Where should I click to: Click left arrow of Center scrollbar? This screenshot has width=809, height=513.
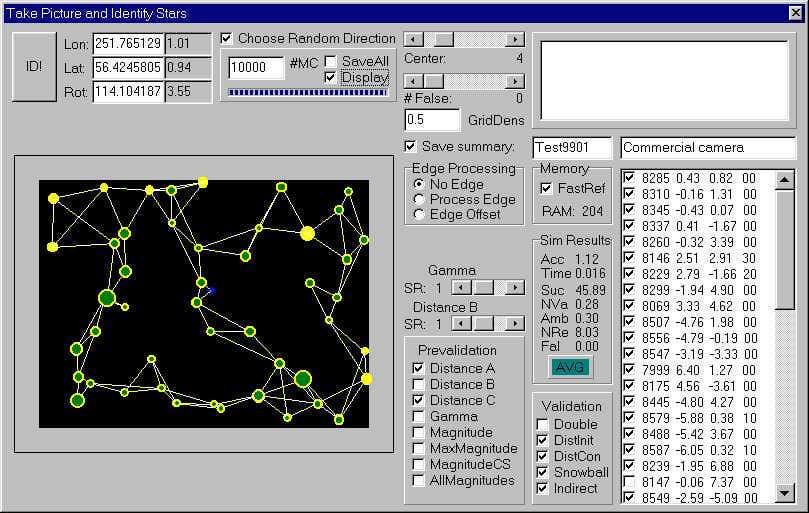pos(414,39)
